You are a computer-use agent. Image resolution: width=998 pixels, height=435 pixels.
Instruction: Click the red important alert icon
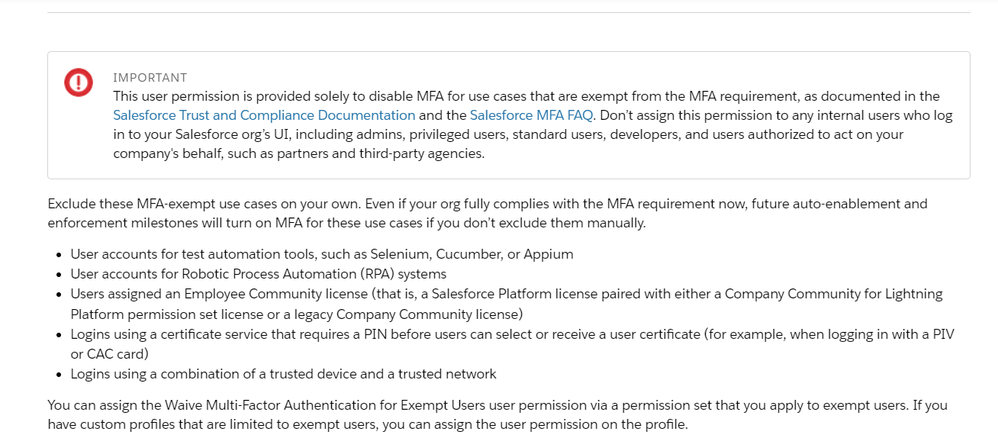78,82
